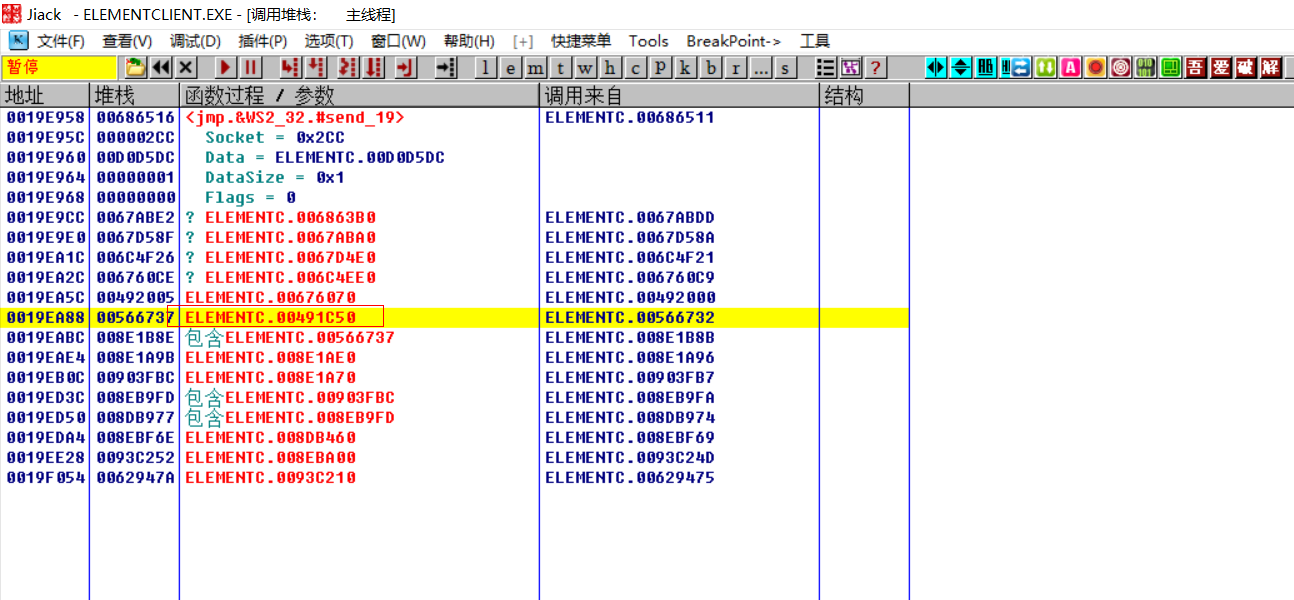Click the 调用来自 column header

coord(679,95)
